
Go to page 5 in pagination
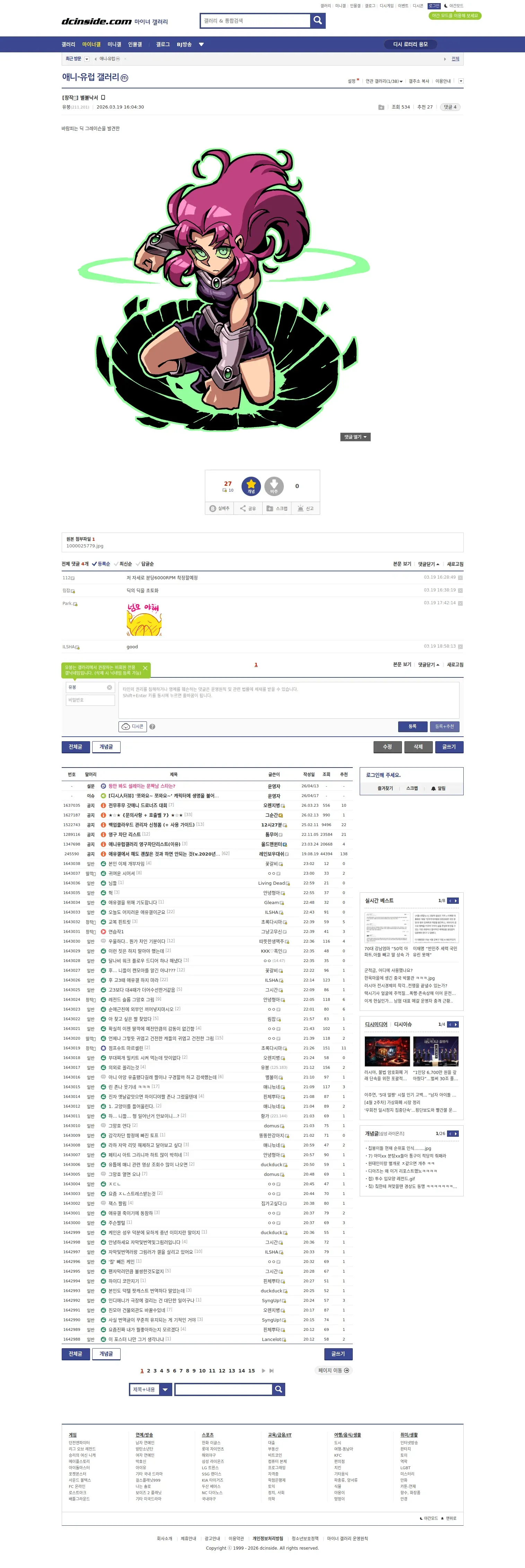point(168,1371)
